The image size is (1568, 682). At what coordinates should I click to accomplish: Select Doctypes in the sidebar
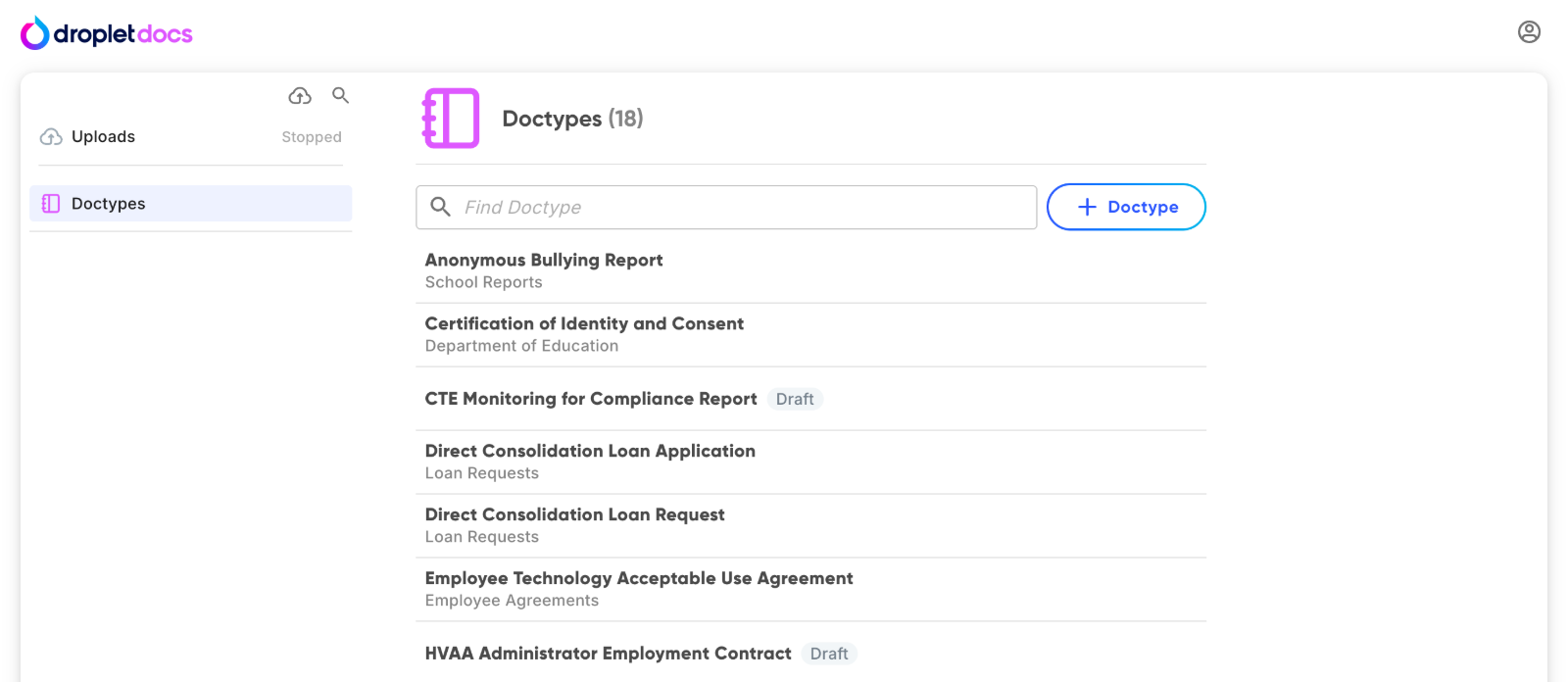tap(191, 204)
